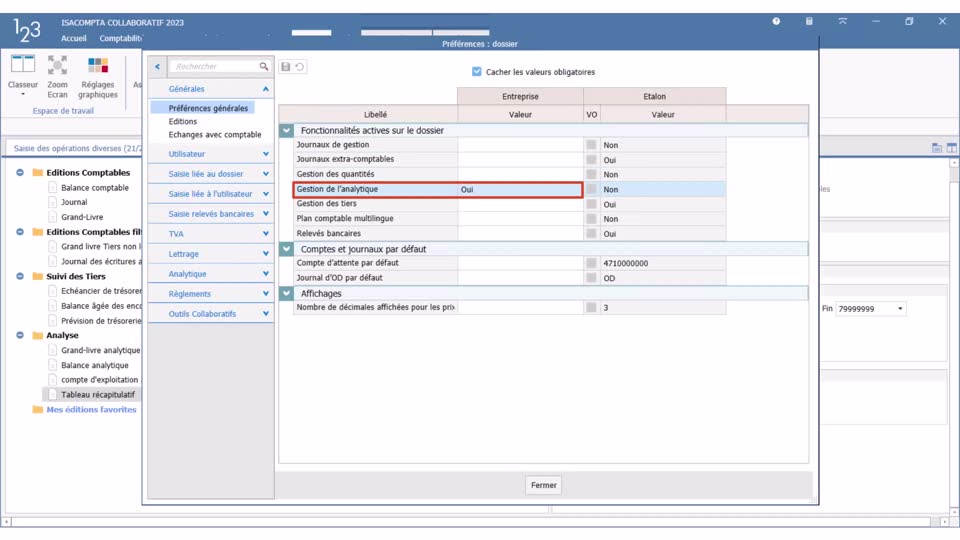
Task: Click the Fermer button
Action: click(544, 485)
